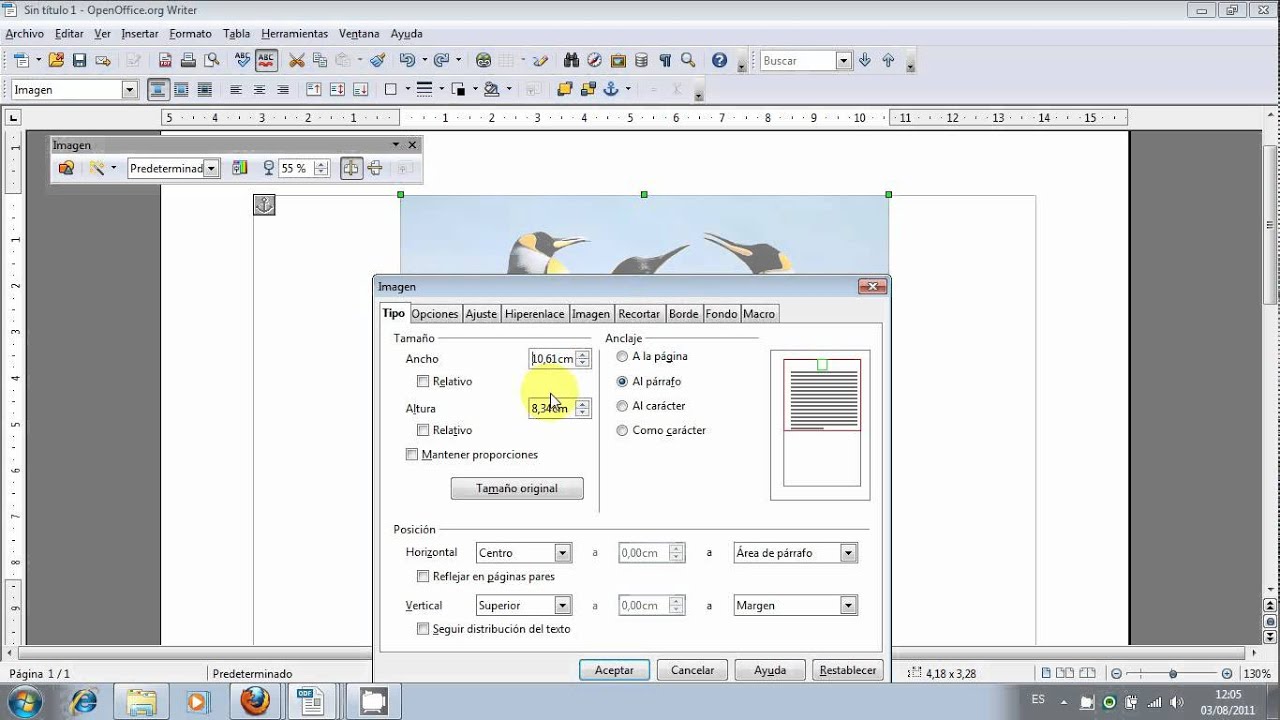Click the Ancho width input field
The width and height of the screenshot is (1280, 720).
pos(552,358)
